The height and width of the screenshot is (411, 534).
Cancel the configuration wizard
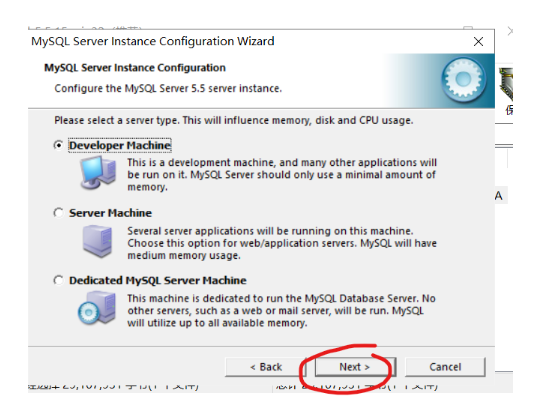[x=445, y=367]
